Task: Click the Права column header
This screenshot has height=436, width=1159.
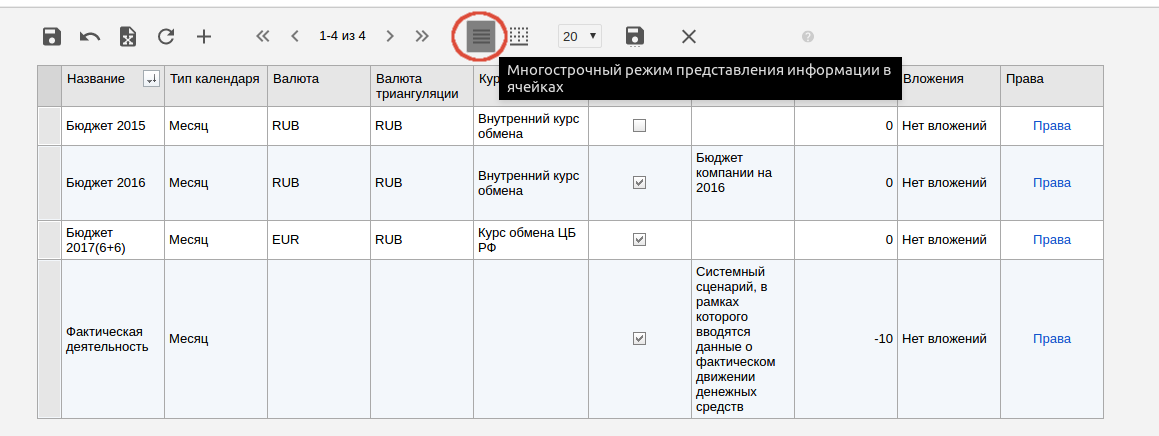Action: click(x=1052, y=86)
